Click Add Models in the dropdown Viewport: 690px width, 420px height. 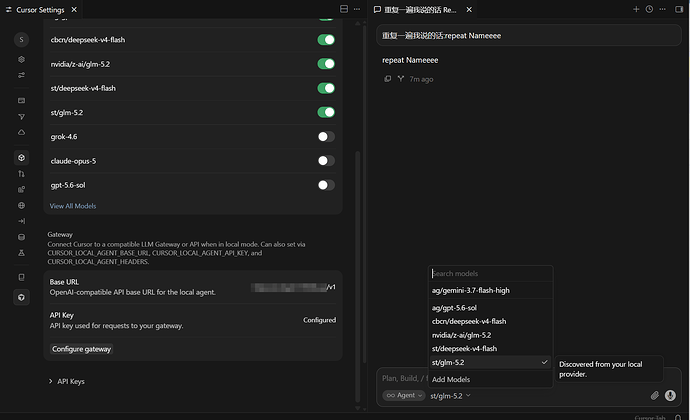click(x=490, y=379)
